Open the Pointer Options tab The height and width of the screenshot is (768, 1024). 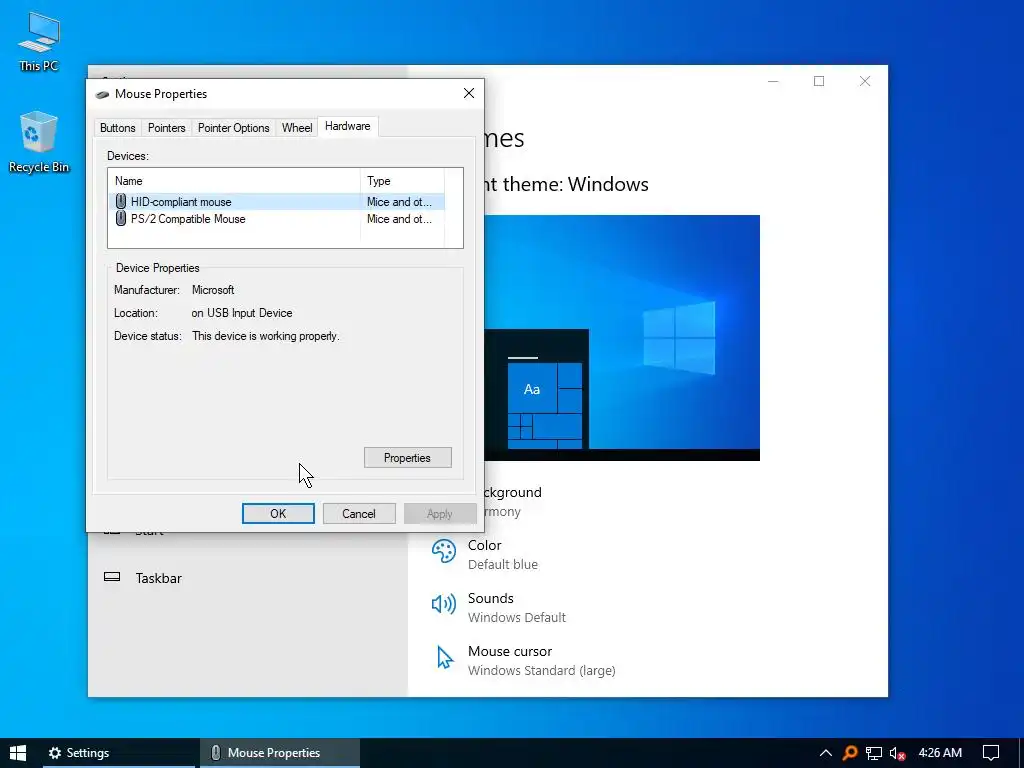click(x=234, y=128)
